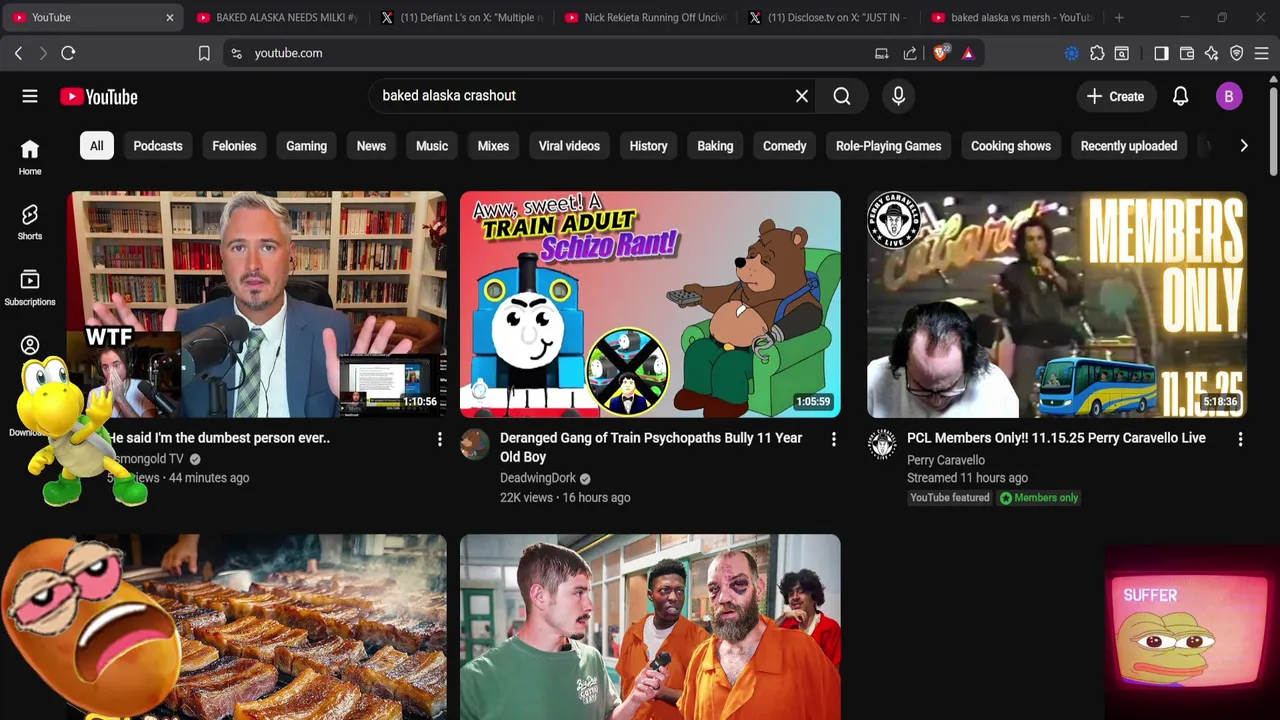Viewport: 1280px width, 720px height.
Task: Switch to Disclose.tv on X tab
Action: [x=830, y=17]
